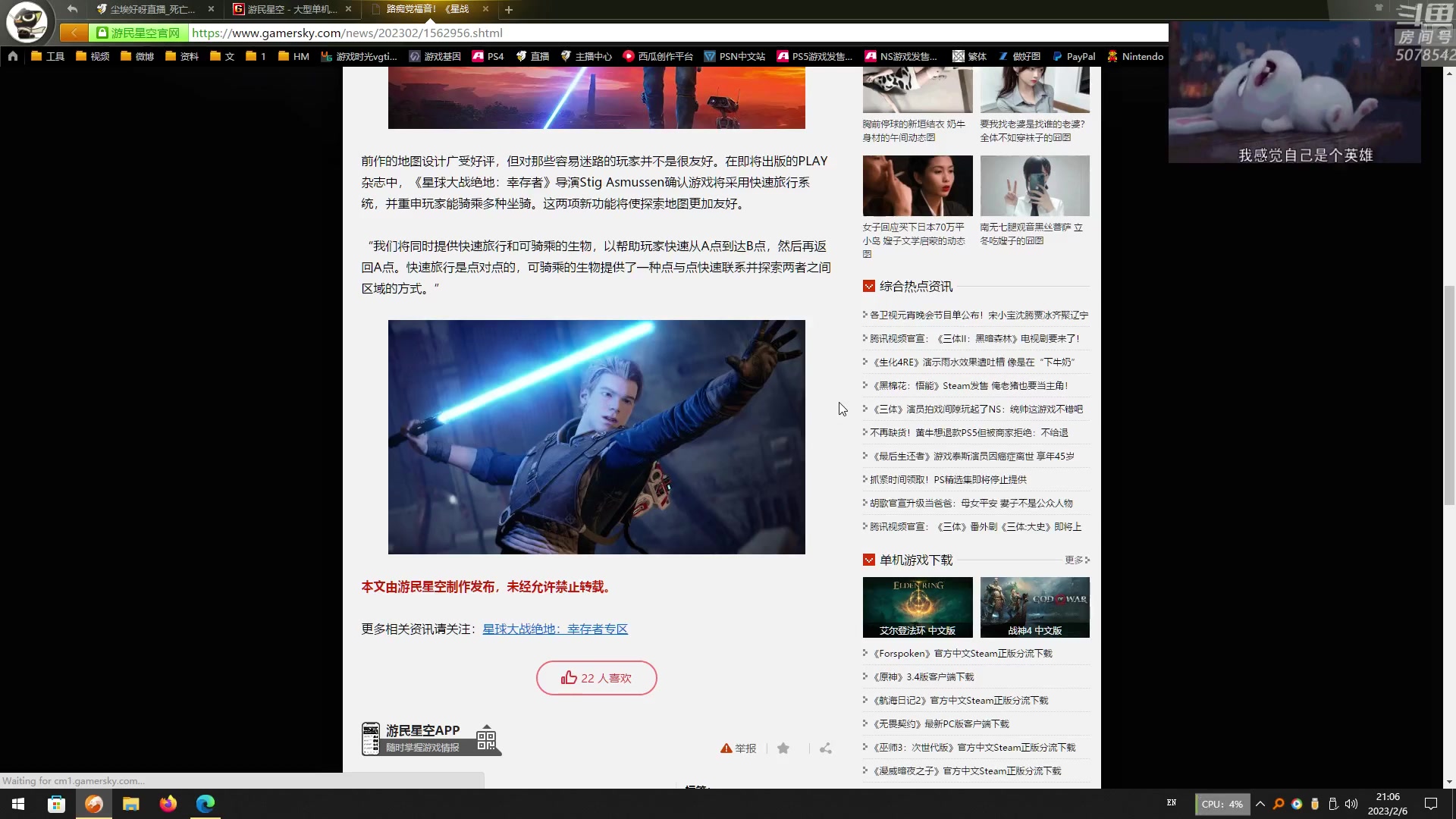Open 女子回应买下日本70万平小岛 thumbnail
The width and height of the screenshot is (1456, 819).
[918, 186]
